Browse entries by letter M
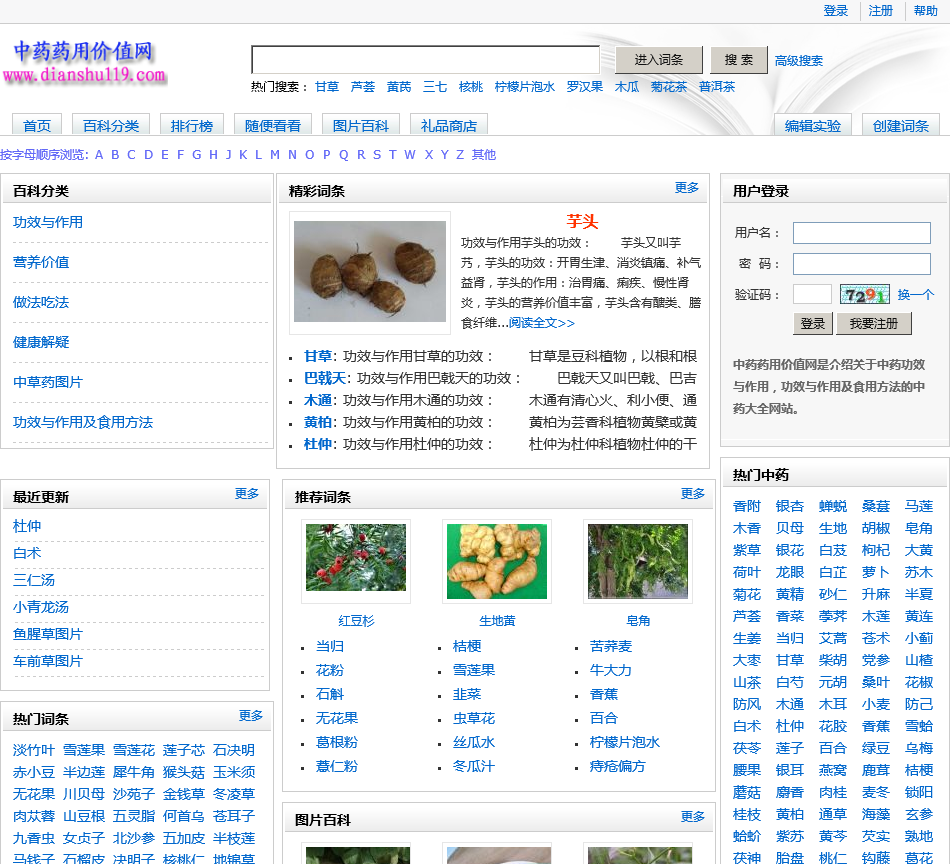Image resolution: width=950 pixels, height=864 pixels. point(275,155)
